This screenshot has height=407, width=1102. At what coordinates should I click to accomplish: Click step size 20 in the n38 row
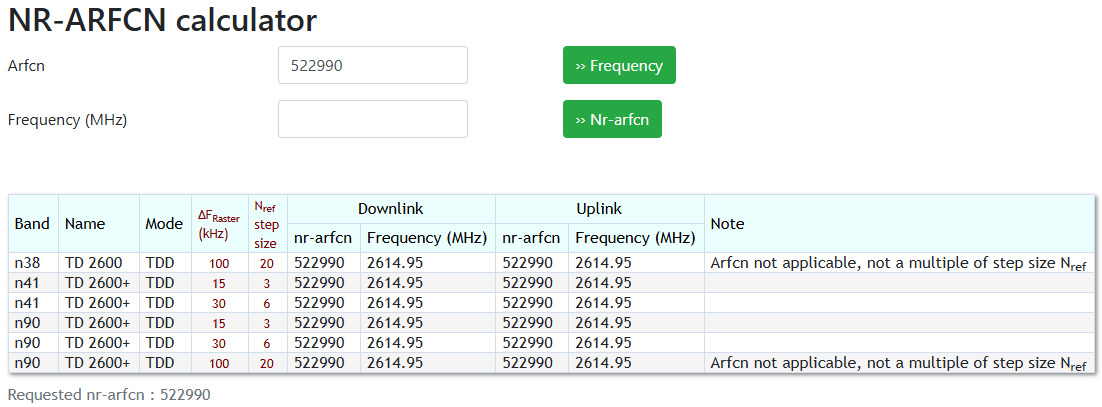point(267,263)
